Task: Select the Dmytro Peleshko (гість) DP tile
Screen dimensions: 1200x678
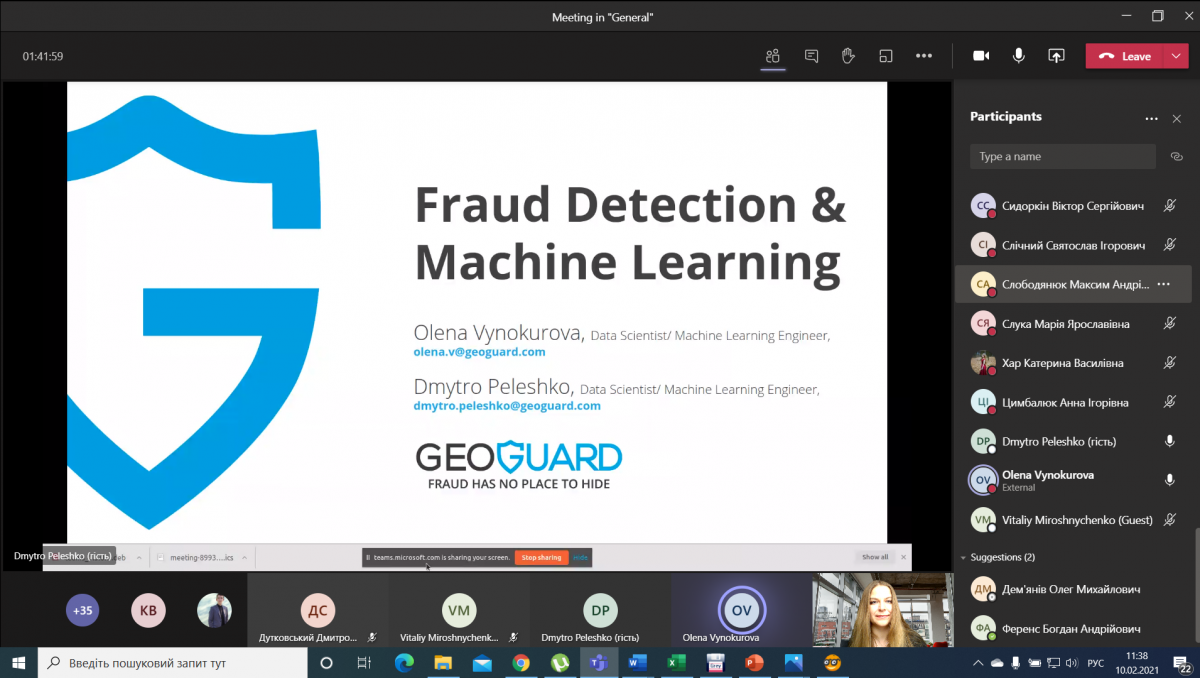Action: coord(600,611)
